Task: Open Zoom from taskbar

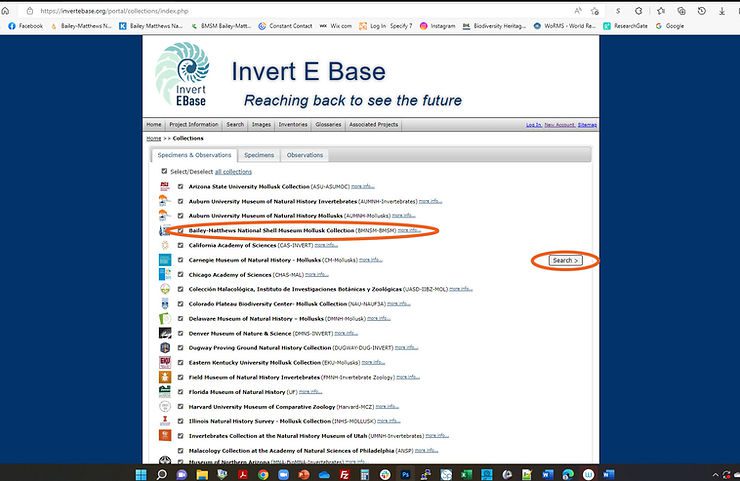Action: coord(284,474)
